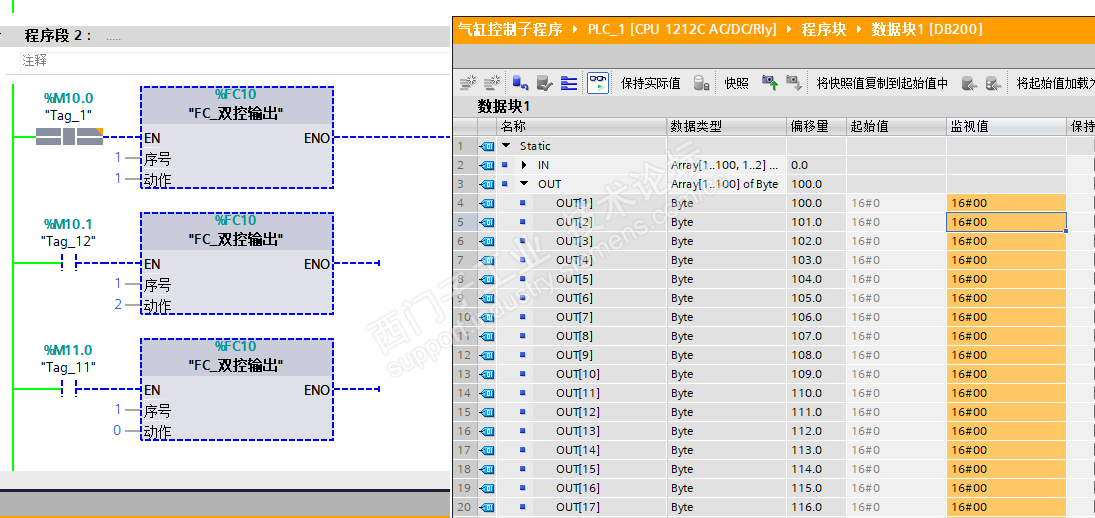Click the 程序段 2 network title
Viewport: 1095px width, 518px height.
pyautogui.click(x=58, y=35)
